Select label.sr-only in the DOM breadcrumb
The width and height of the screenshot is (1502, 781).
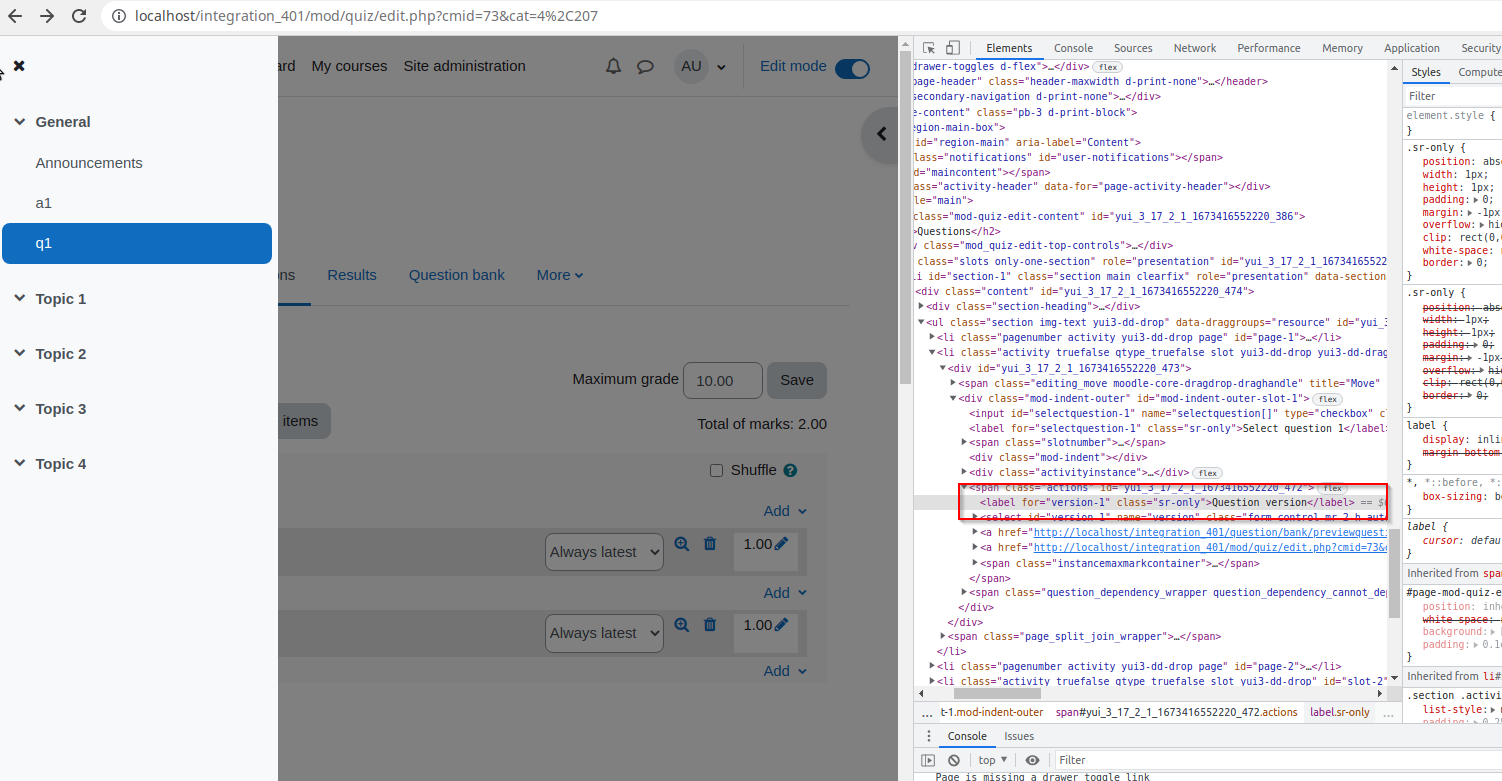tap(1339, 712)
